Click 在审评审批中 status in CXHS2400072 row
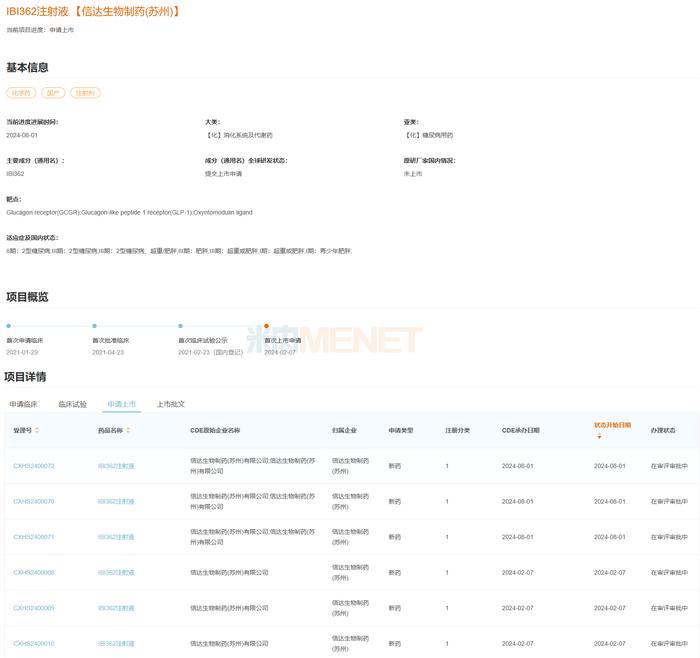Screen dimensions: 700x658 pyautogui.click(x=669, y=466)
